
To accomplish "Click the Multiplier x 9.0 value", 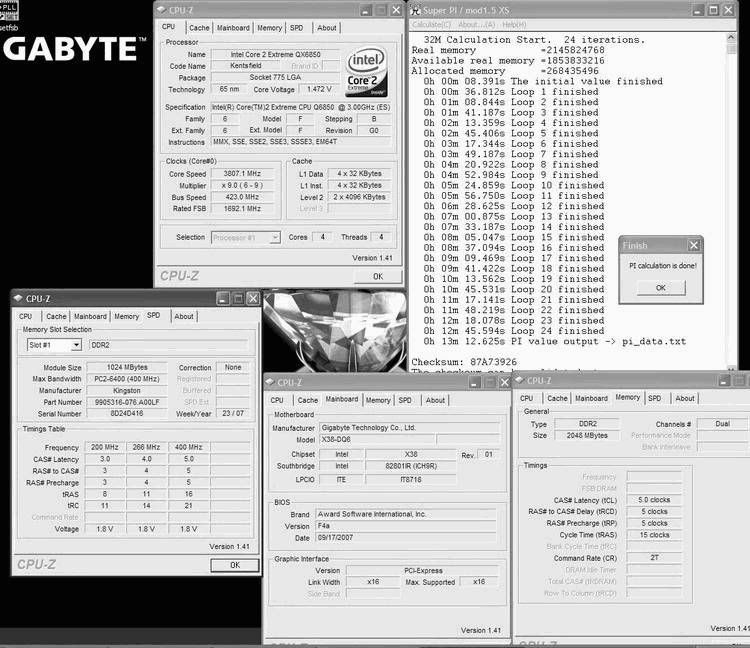I will [242, 185].
